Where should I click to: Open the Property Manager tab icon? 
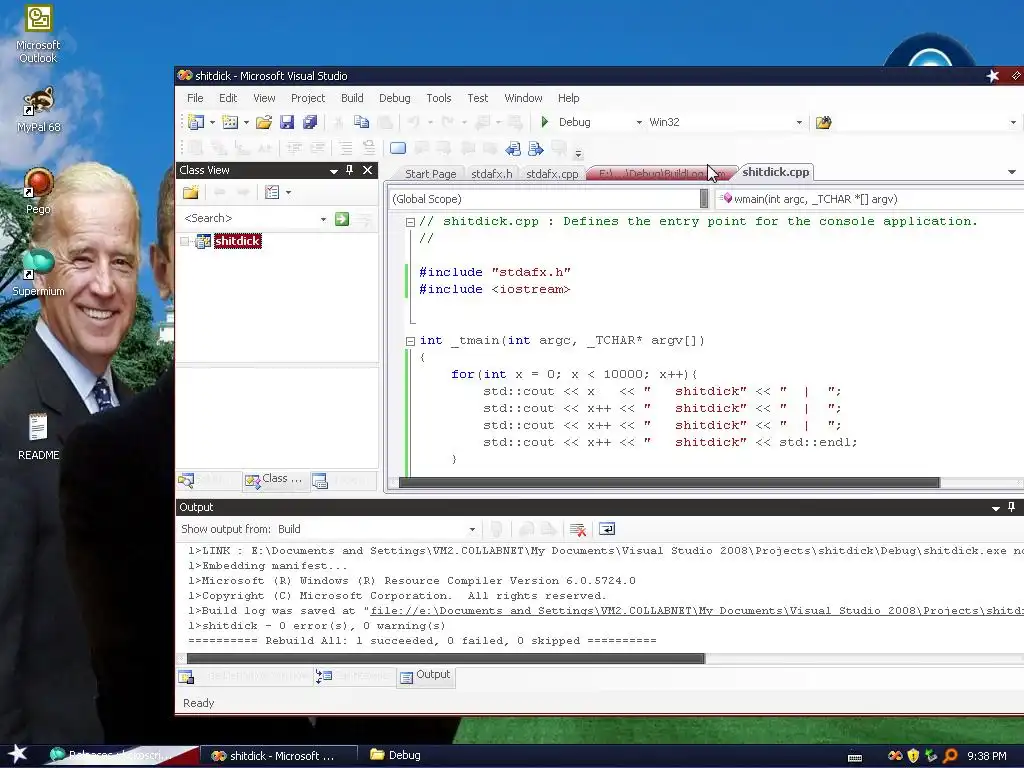(x=320, y=481)
